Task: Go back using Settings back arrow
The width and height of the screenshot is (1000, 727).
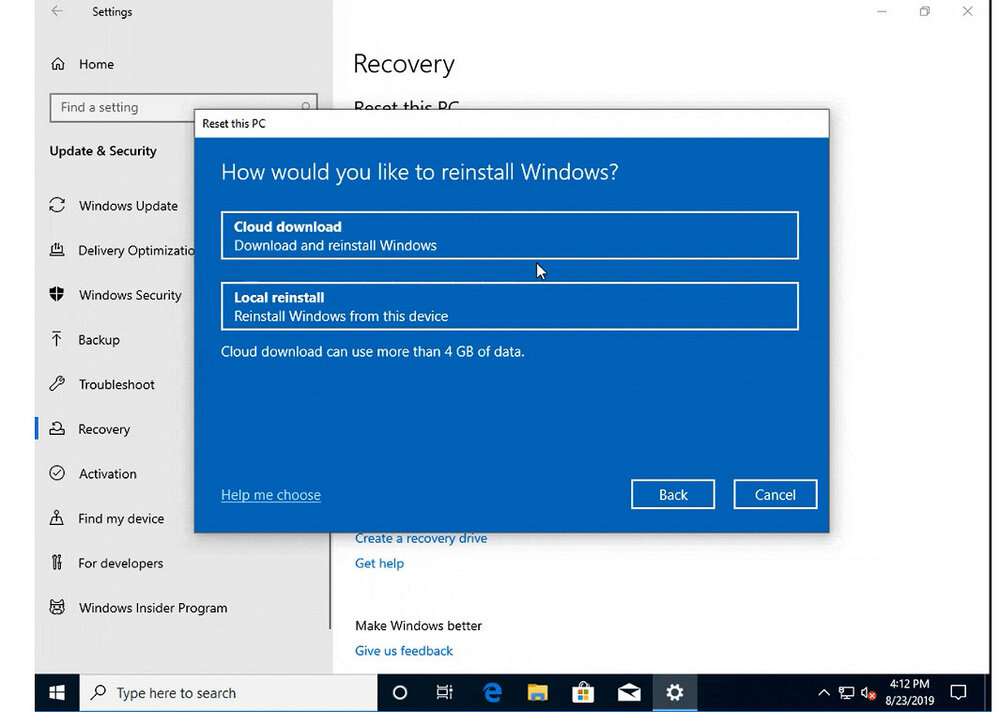Action: click(x=57, y=12)
